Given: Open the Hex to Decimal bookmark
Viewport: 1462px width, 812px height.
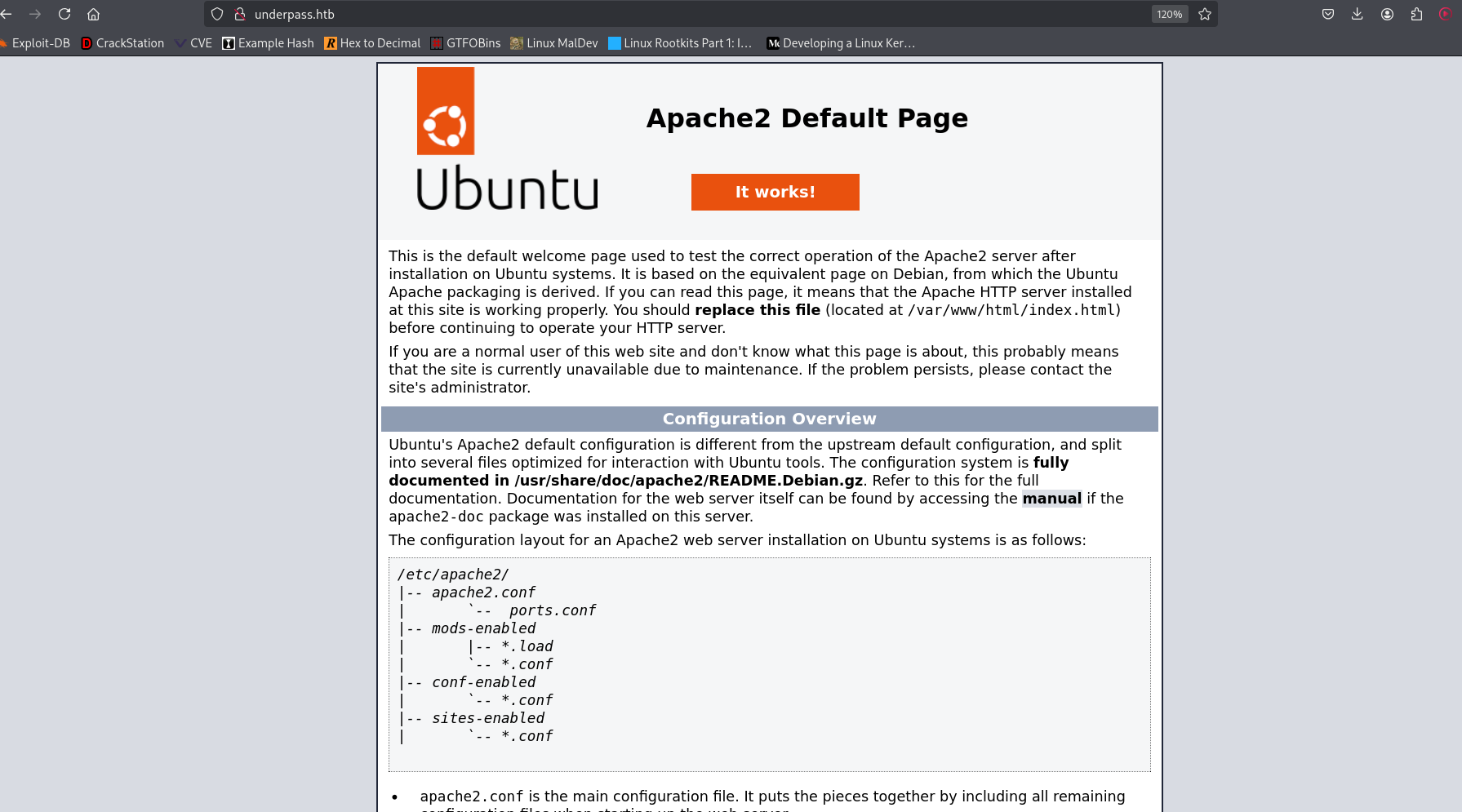Looking at the screenshot, I should [x=372, y=43].
